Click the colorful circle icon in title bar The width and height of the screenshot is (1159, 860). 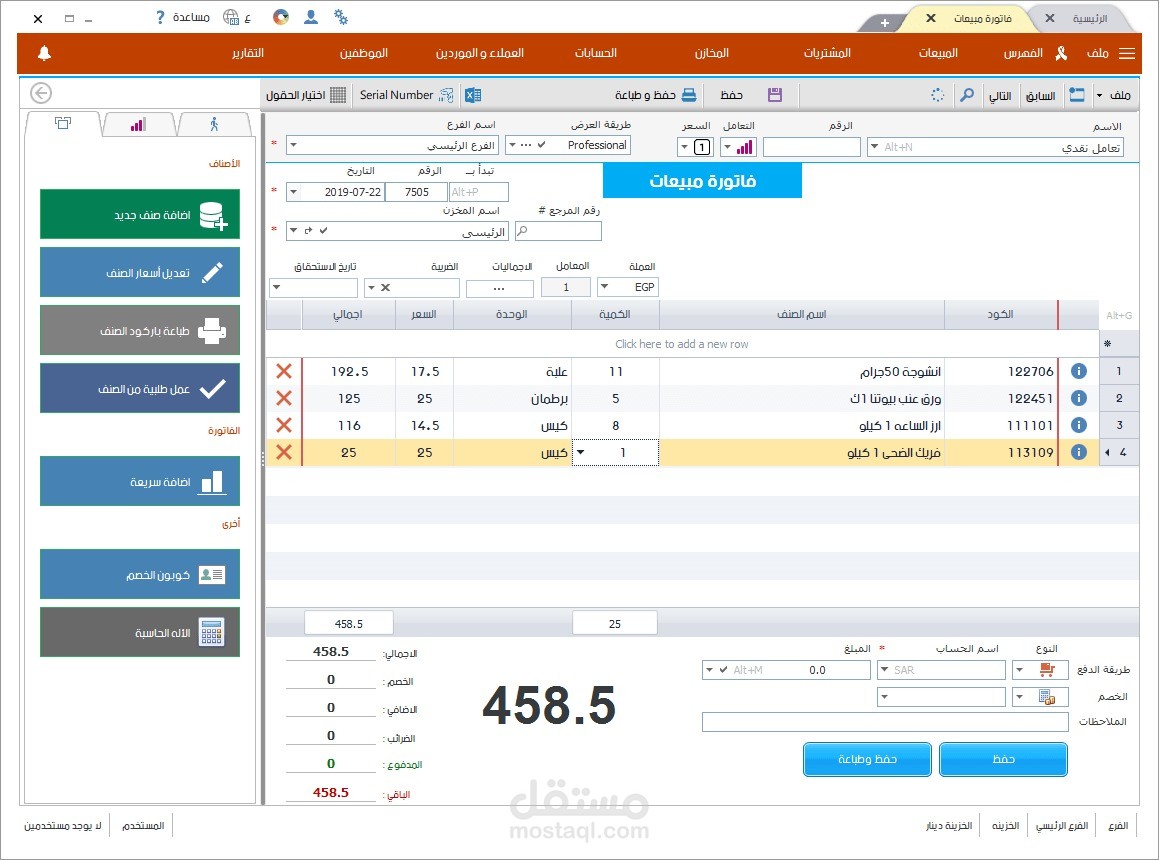[x=281, y=17]
